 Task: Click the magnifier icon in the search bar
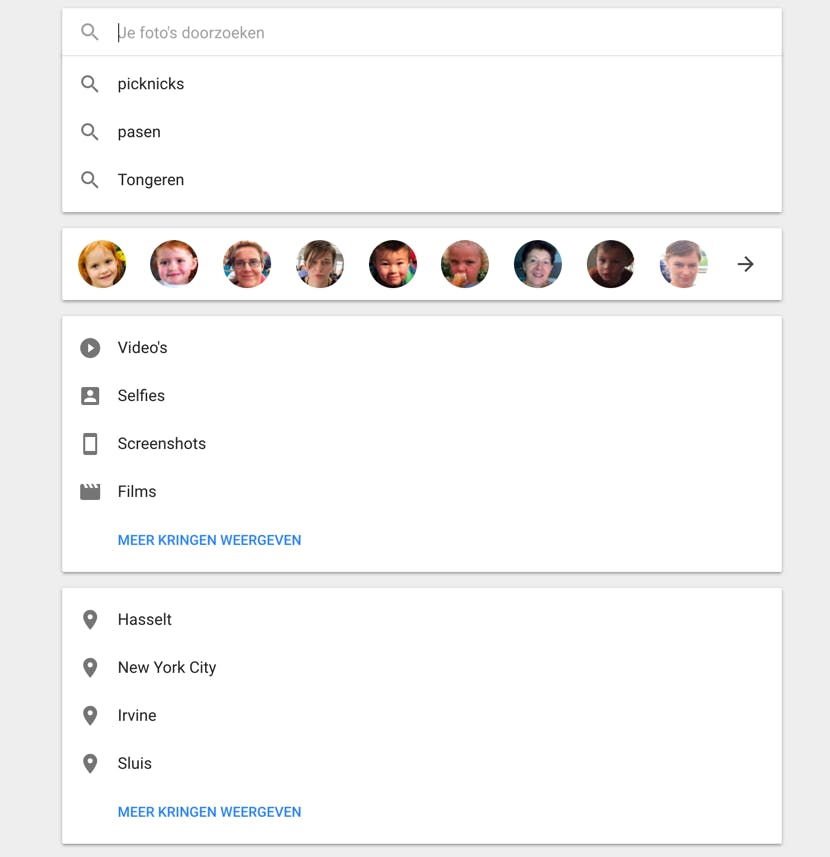[90, 32]
